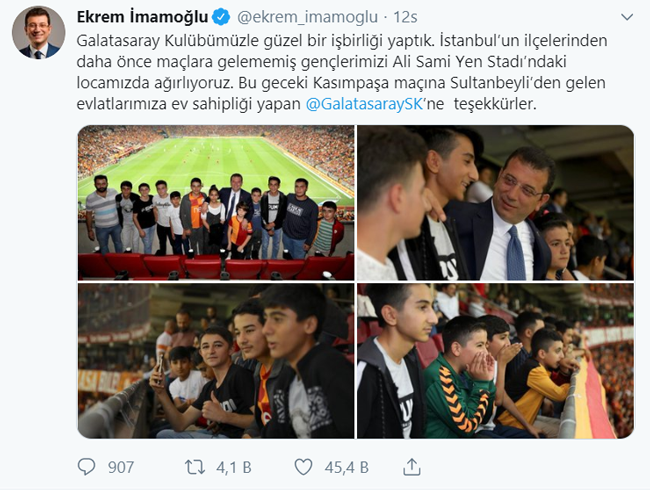650x490 pixels.
Task: Click the reply speech bubble icon
Action: point(87,467)
